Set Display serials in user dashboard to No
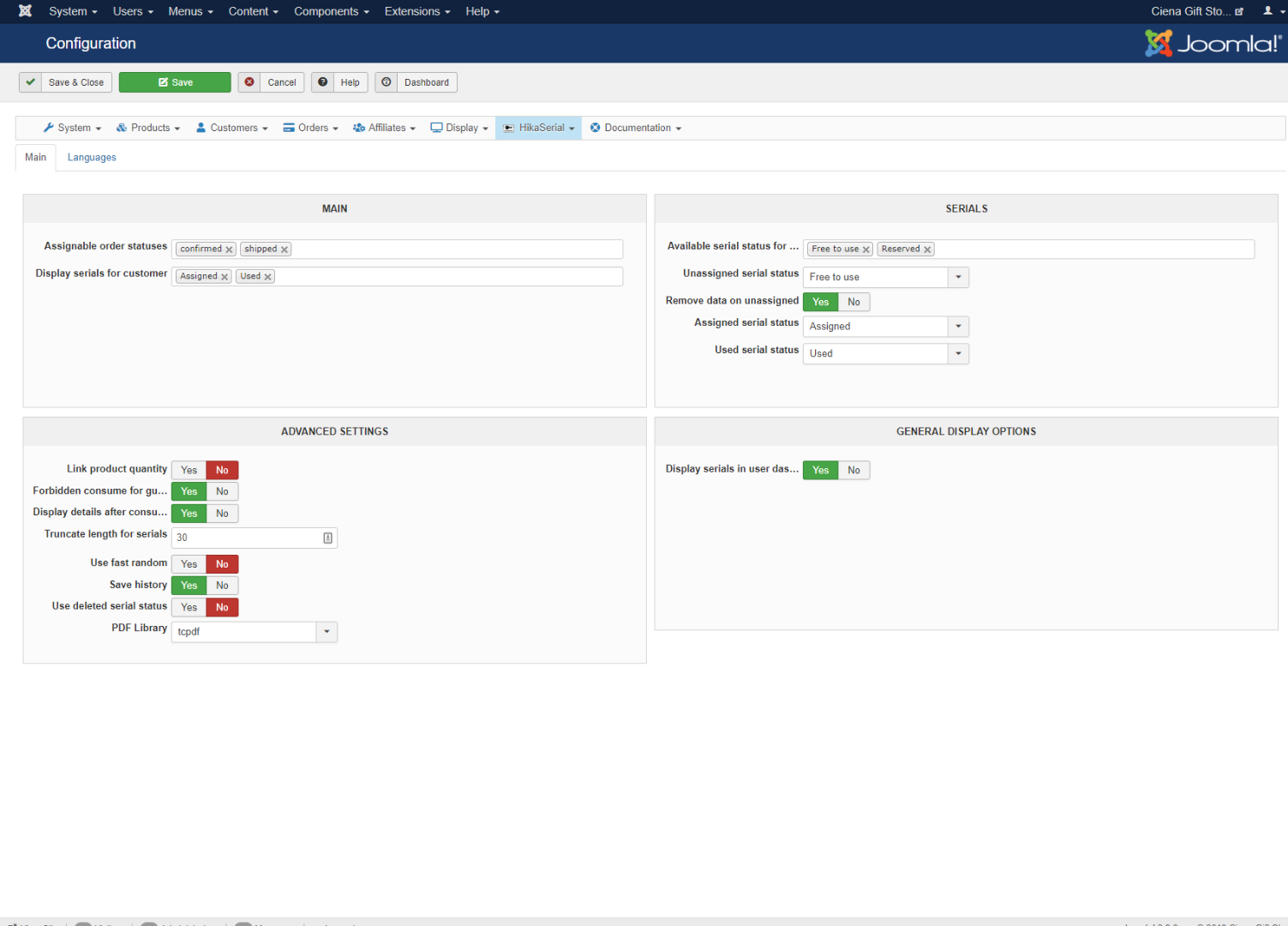Viewport: 1288px width, 926px height. tap(854, 470)
